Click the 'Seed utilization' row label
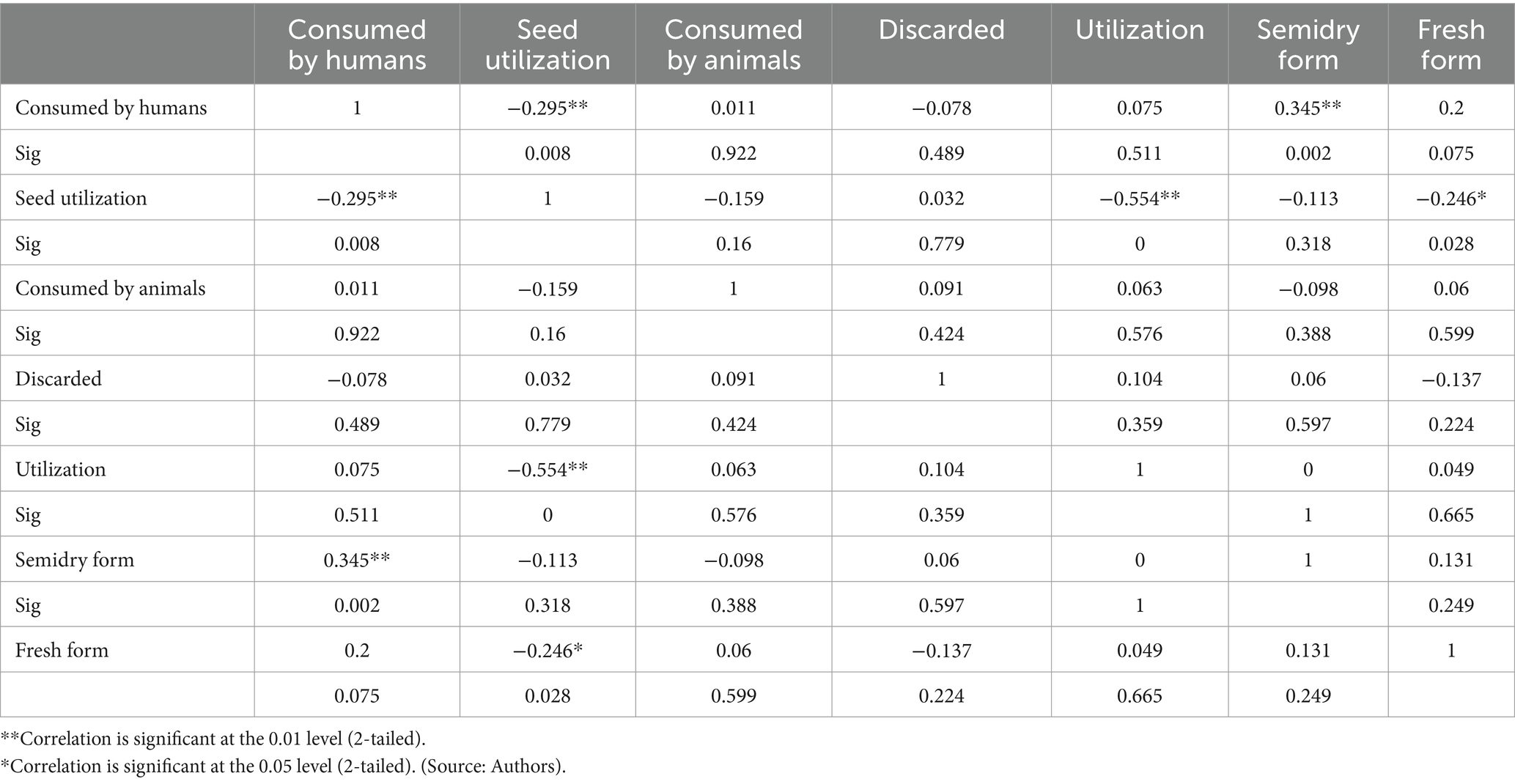 81,199
